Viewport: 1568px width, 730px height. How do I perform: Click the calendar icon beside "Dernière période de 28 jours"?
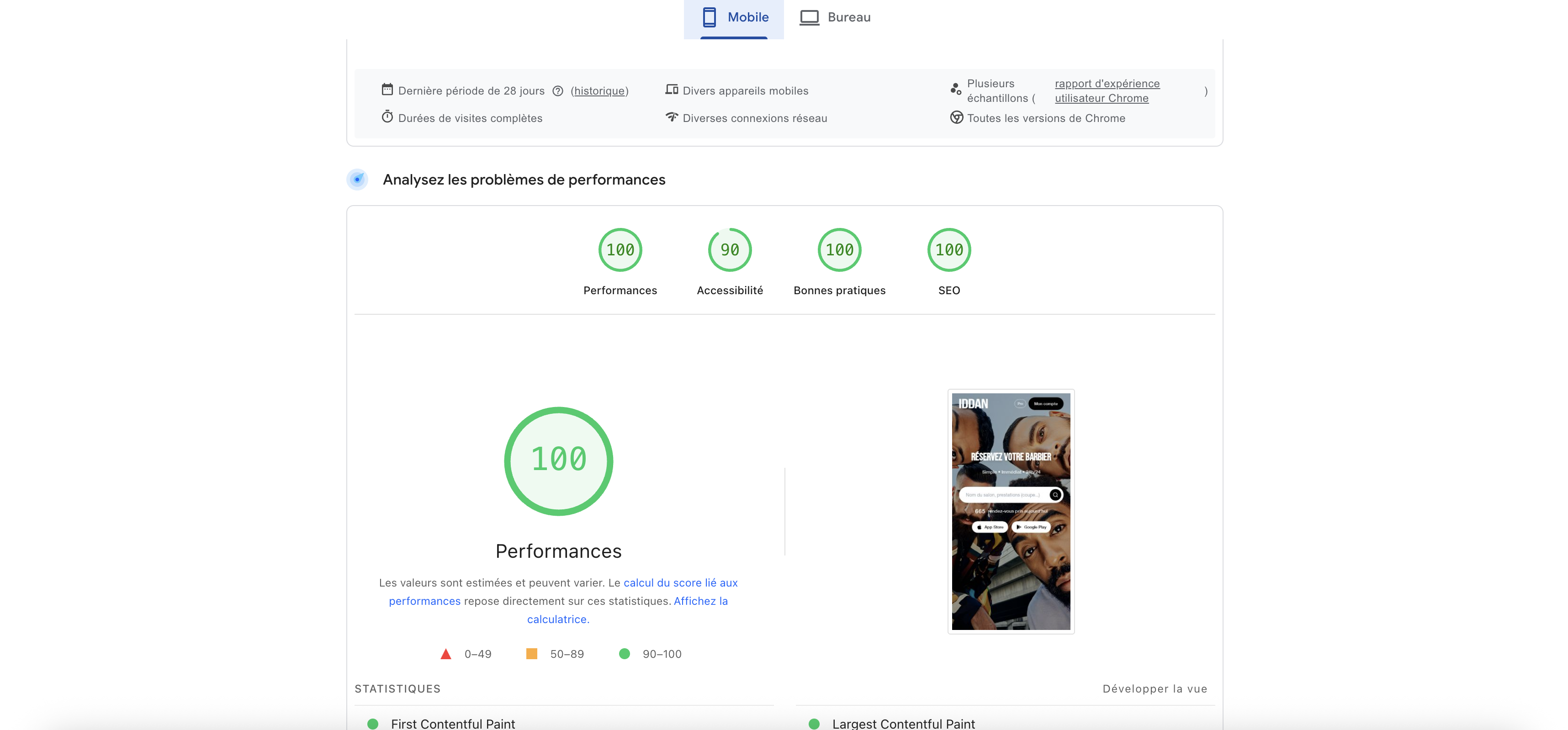[387, 89]
